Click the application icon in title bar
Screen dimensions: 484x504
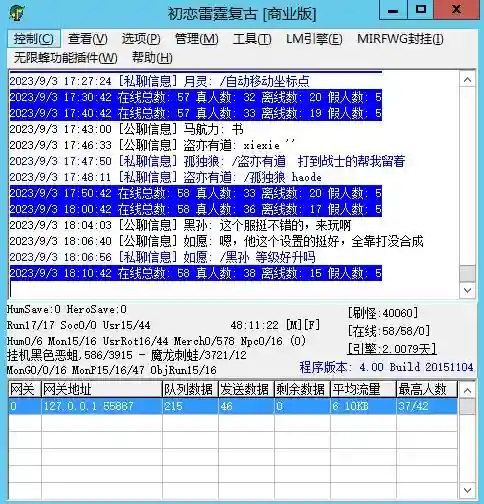(17, 13)
